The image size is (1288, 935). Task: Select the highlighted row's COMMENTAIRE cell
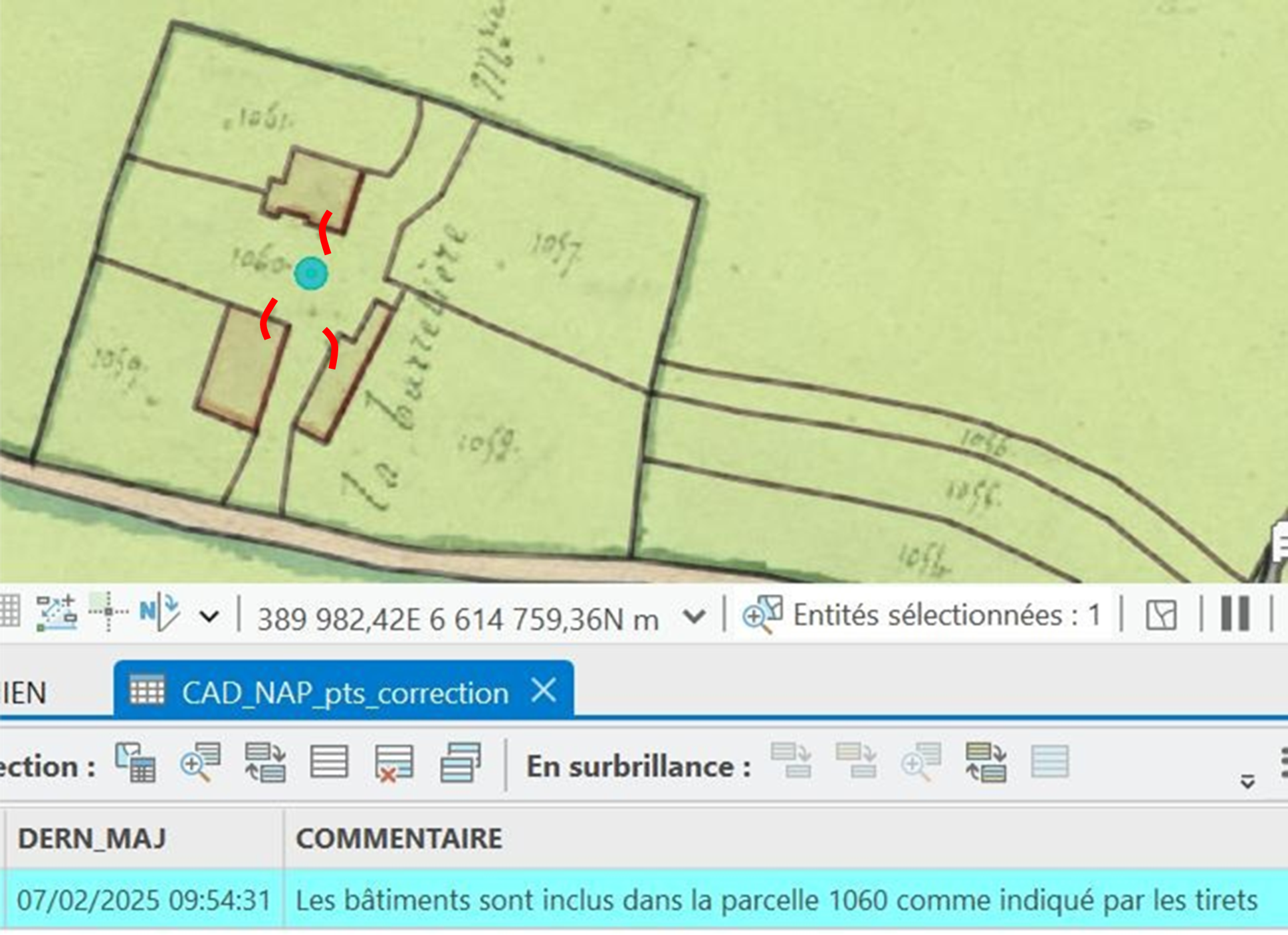[776, 900]
